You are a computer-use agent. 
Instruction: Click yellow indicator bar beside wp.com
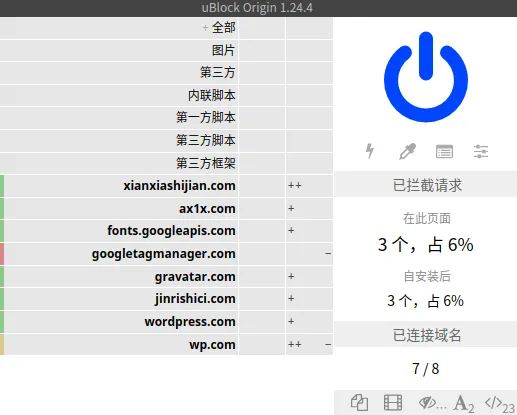click(x=2, y=344)
